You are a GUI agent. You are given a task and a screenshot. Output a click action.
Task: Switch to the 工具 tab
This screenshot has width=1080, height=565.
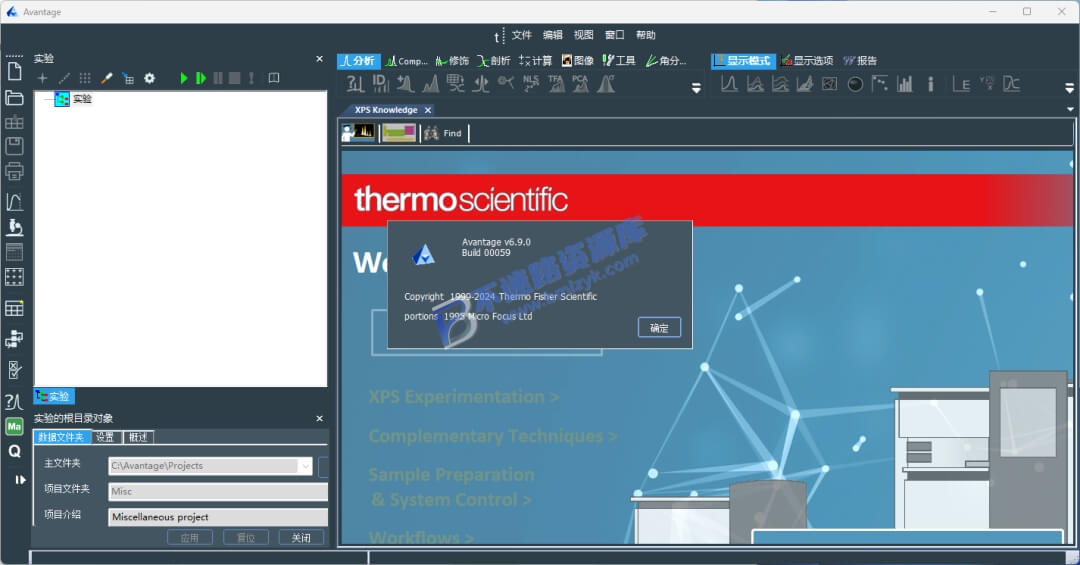[619, 61]
